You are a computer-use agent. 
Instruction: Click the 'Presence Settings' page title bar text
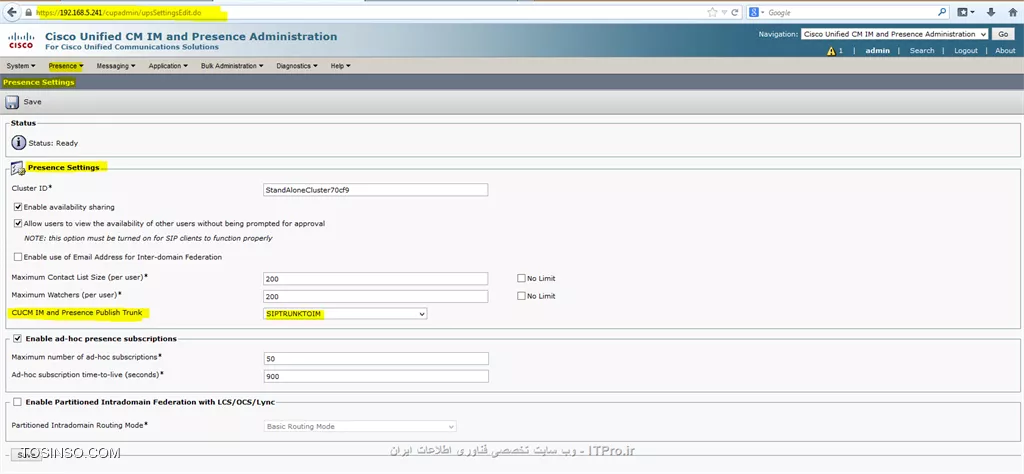click(x=39, y=82)
